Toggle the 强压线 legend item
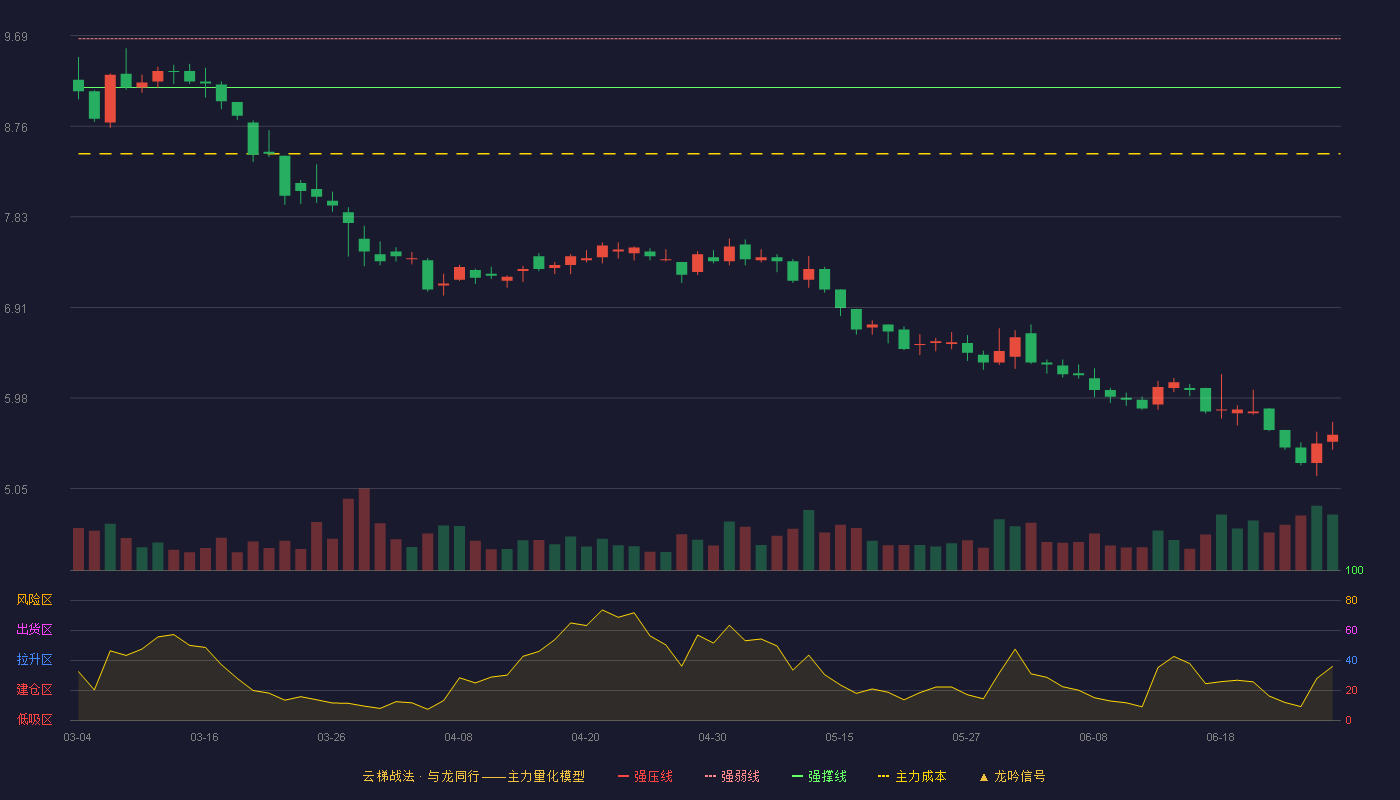Screen dimensions: 1400x800 (x=645, y=776)
